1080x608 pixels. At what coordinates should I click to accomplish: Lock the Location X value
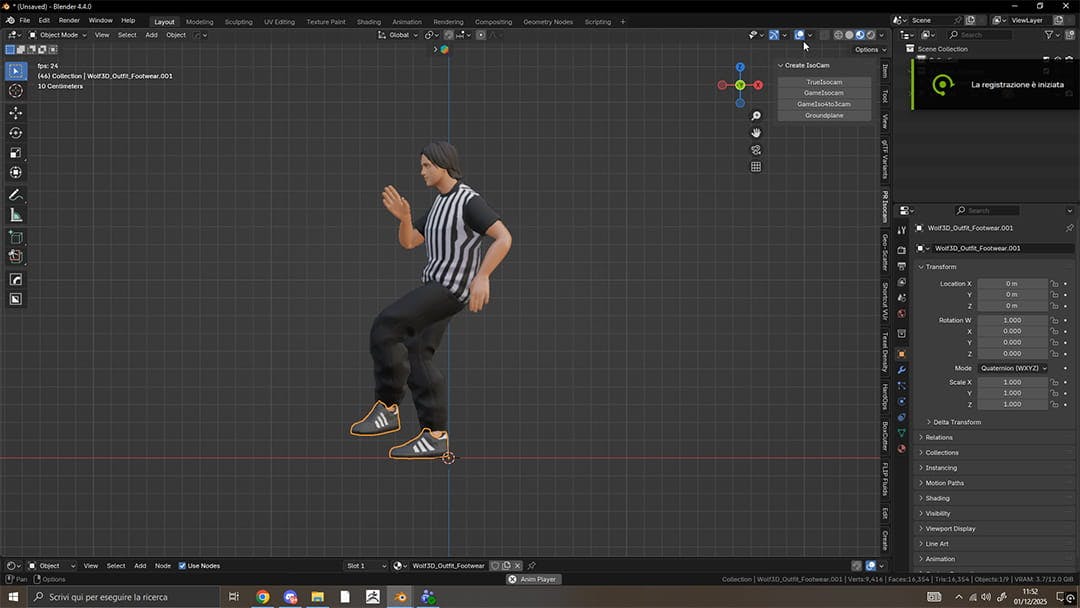click(1054, 284)
